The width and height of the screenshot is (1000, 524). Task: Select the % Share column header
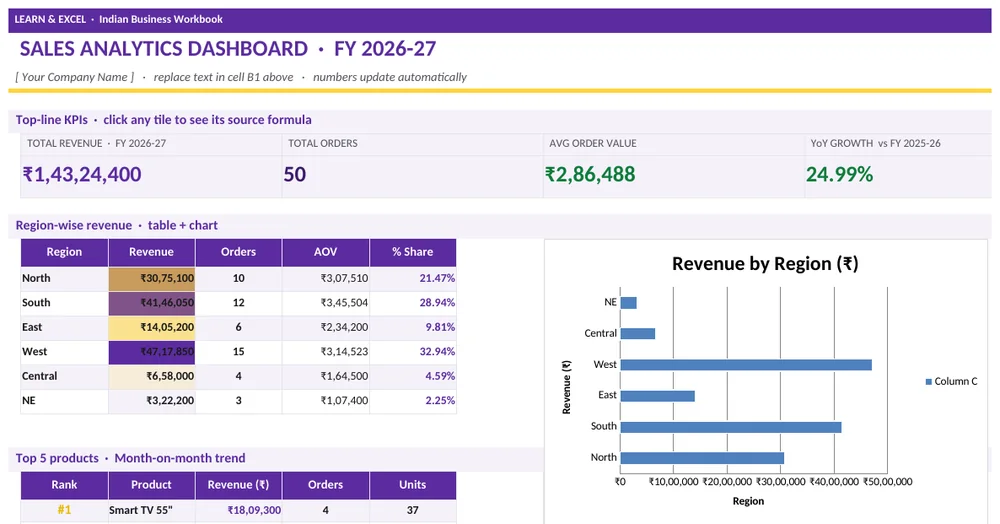pyautogui.click(x=413, y=252)
